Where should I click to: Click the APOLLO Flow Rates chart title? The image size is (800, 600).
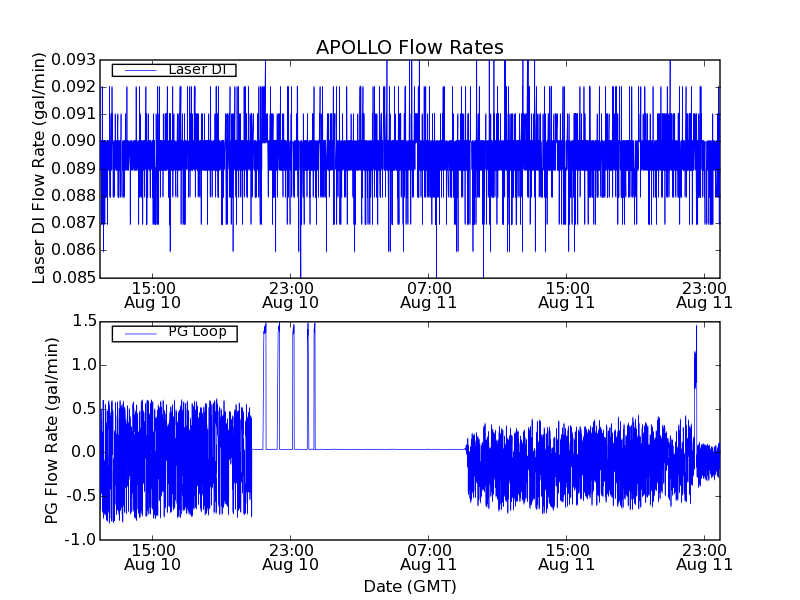click(409, 47)
